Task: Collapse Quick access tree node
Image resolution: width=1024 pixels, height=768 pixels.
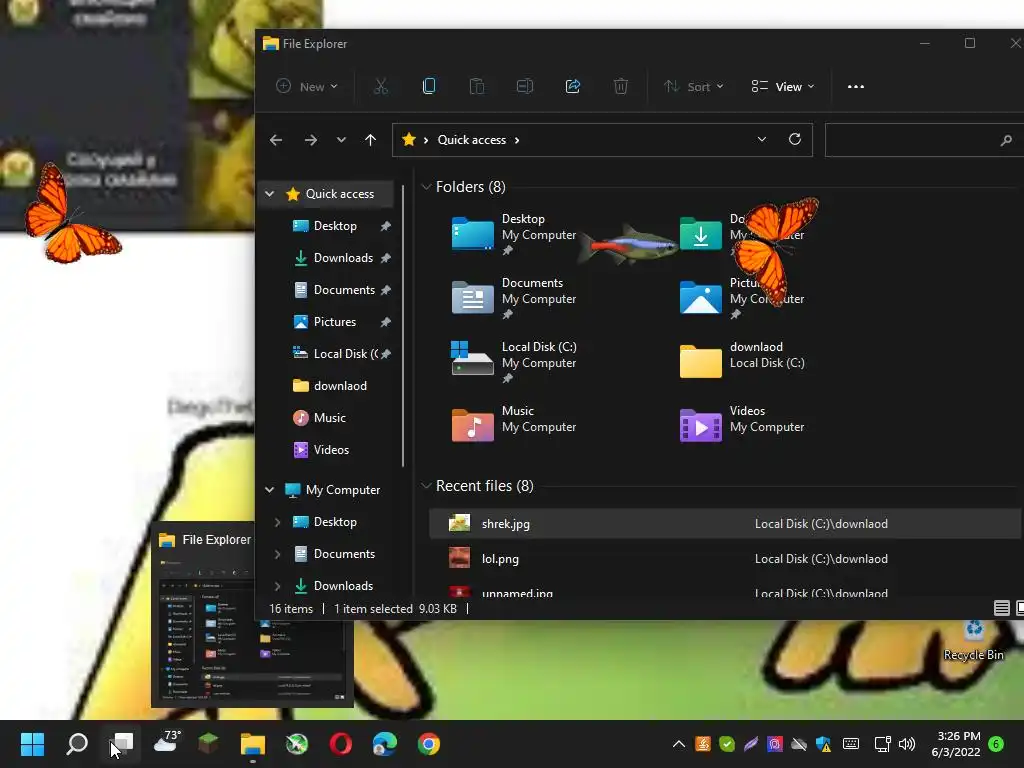Action: click(269, 194)
